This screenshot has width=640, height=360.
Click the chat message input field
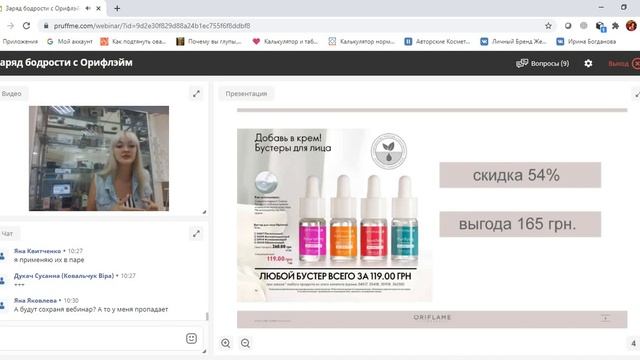(x=92, y=338)
